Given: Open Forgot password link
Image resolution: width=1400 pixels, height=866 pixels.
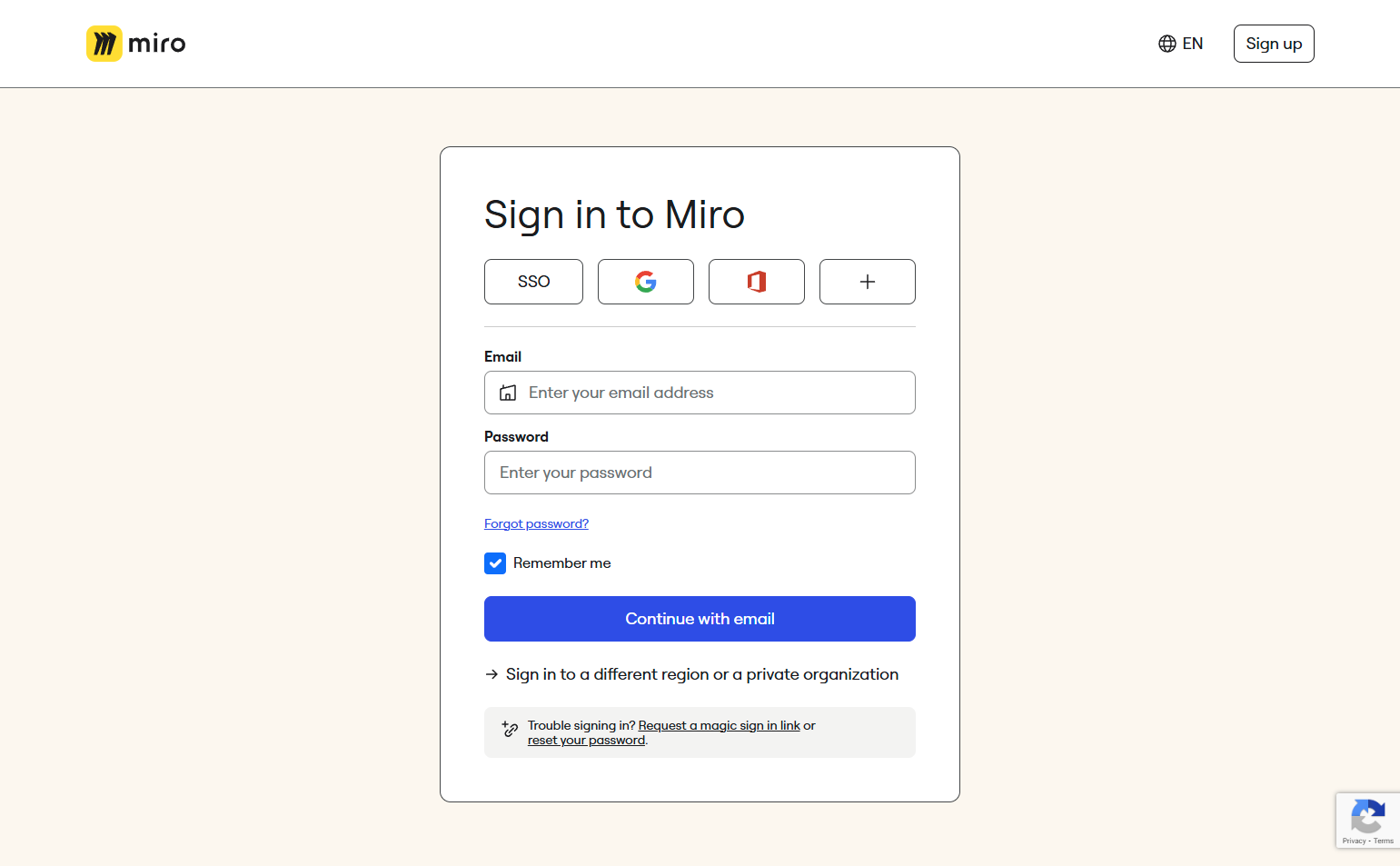Looking at the screenshot, I should pyautogui.click(x=536, y=523).
